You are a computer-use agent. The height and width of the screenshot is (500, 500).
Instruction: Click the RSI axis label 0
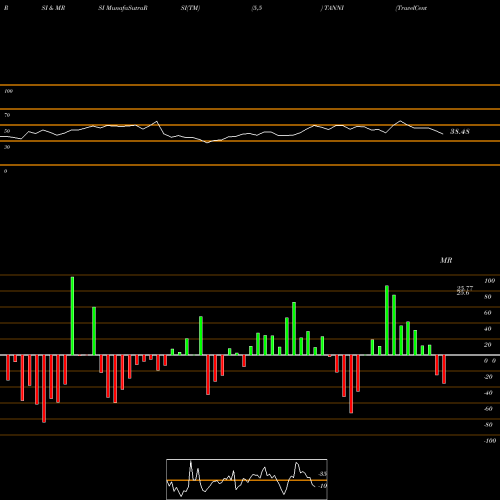pyautogui.click(x=5, y=171)
